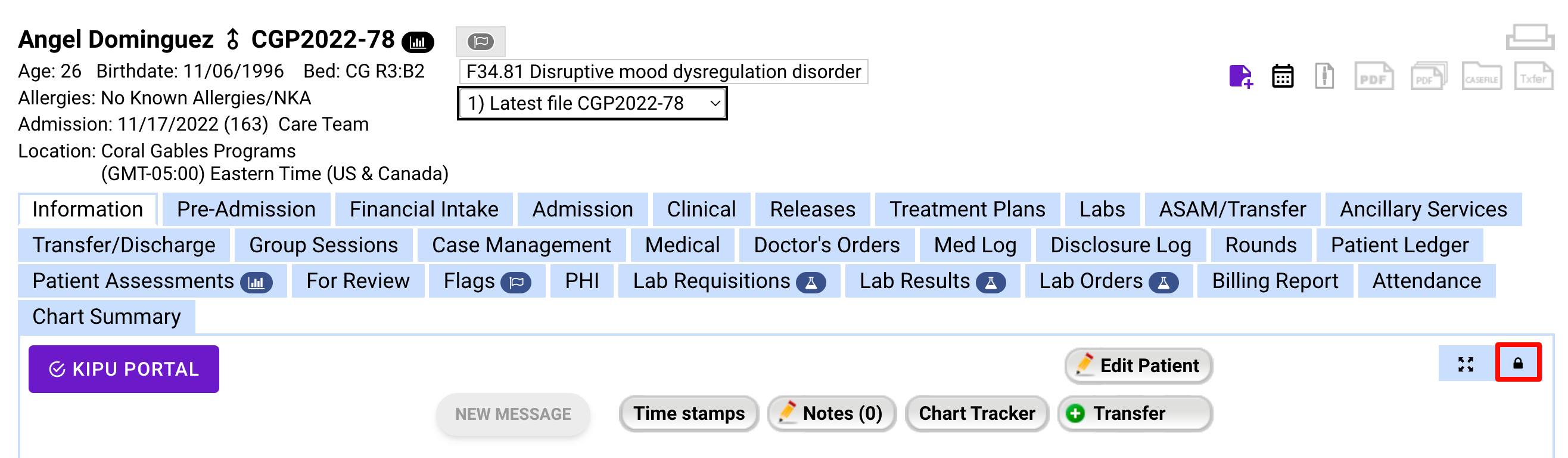Viewport: 1568px width, 458px height.
Task: Switch to the Doctor's Orders tab
Action: point(826,245)
